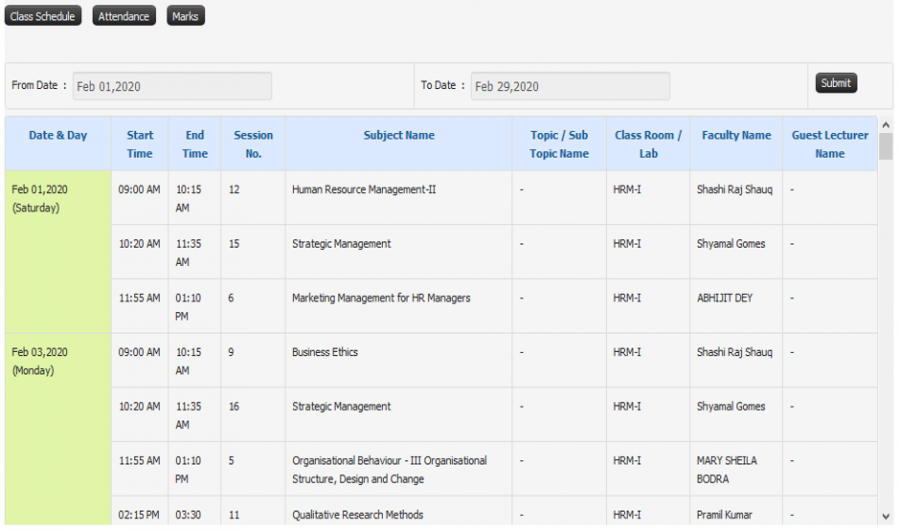Click faculty name MARY SHEILA BODRA

tap(727, 470)
